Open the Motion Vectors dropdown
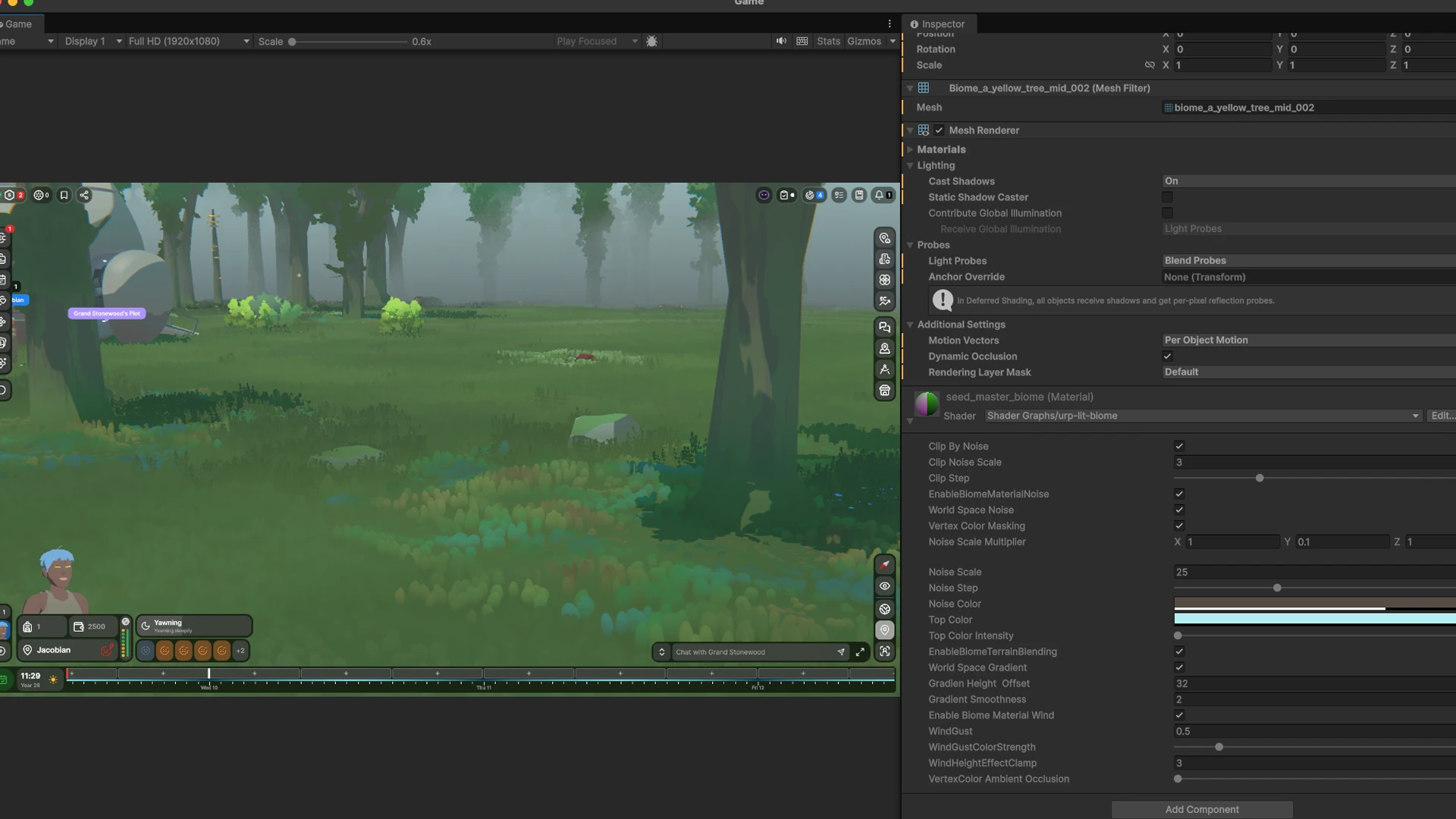The height and width of the screenshot is (819, 1456). [x=1309, y=340]
